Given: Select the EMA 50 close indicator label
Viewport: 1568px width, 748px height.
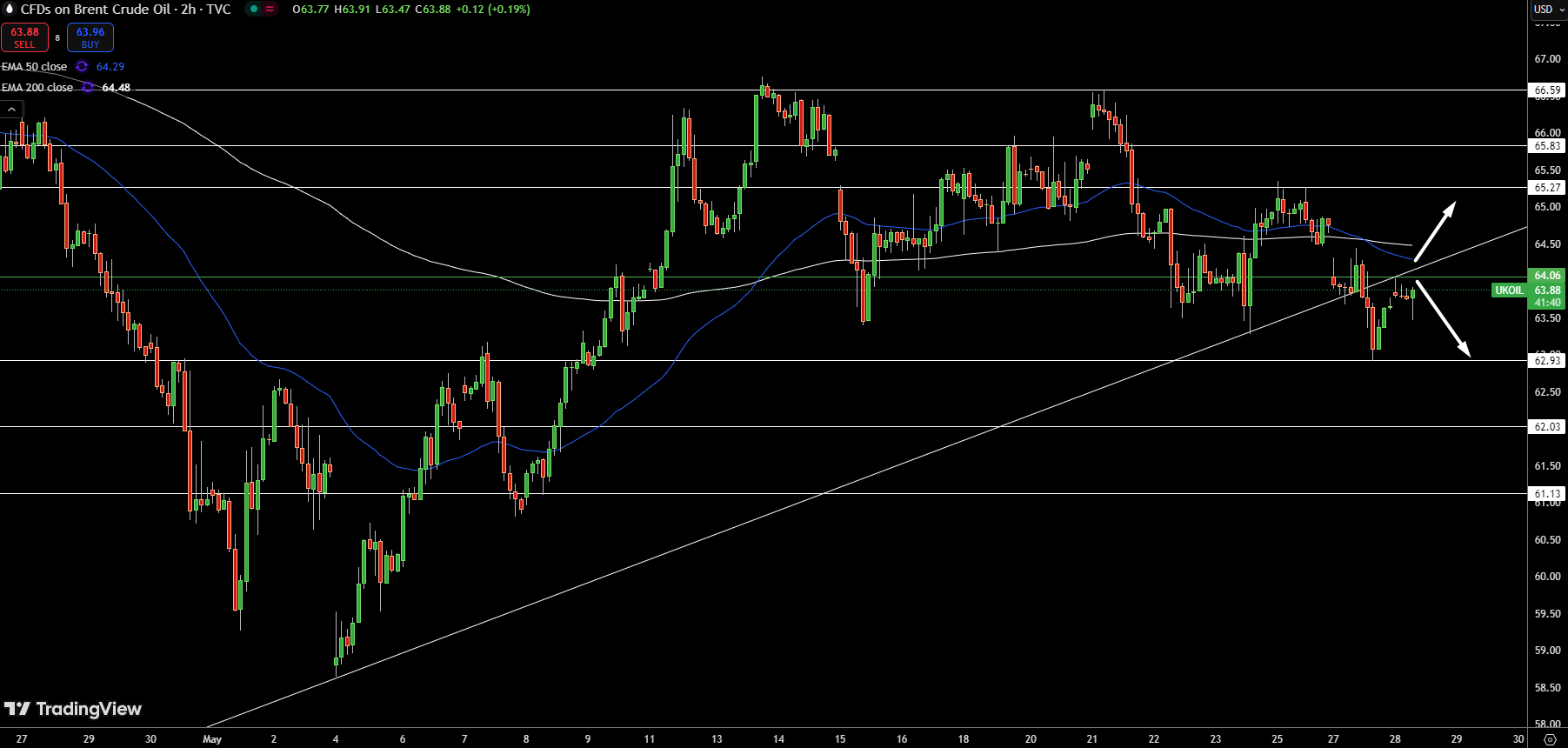Looking at the screenshot, I should click(x=34, y=66).
